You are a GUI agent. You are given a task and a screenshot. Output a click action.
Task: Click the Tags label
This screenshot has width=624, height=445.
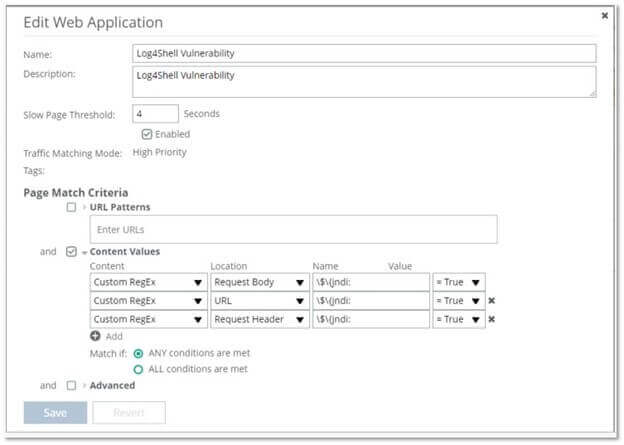click(34, 171)
